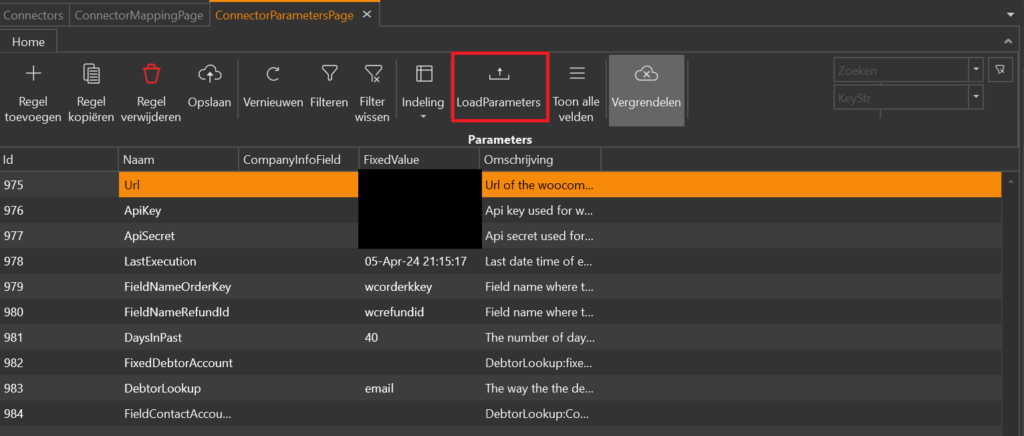Click the LoadParameters upload icon

point(499,75)
